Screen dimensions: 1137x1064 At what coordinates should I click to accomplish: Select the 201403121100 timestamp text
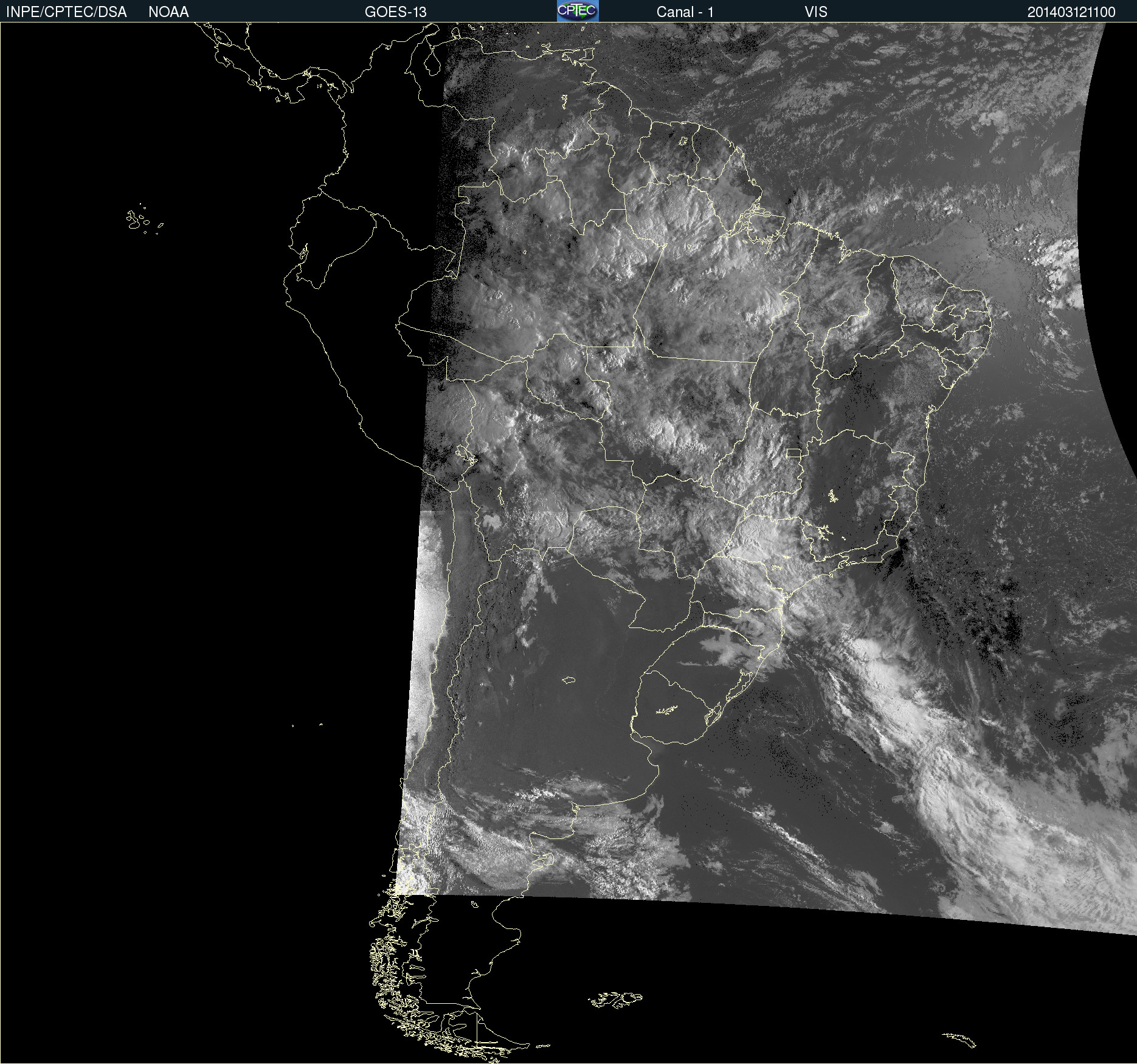click(1071, 12)
